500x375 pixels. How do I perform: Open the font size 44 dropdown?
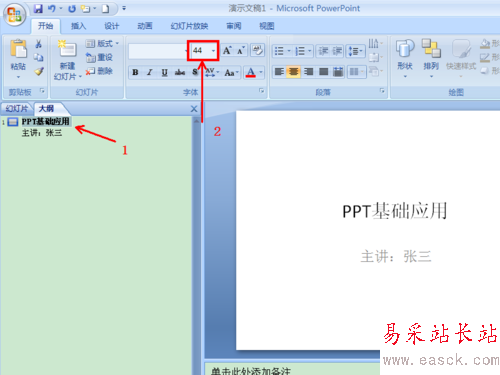coord(213,51)
